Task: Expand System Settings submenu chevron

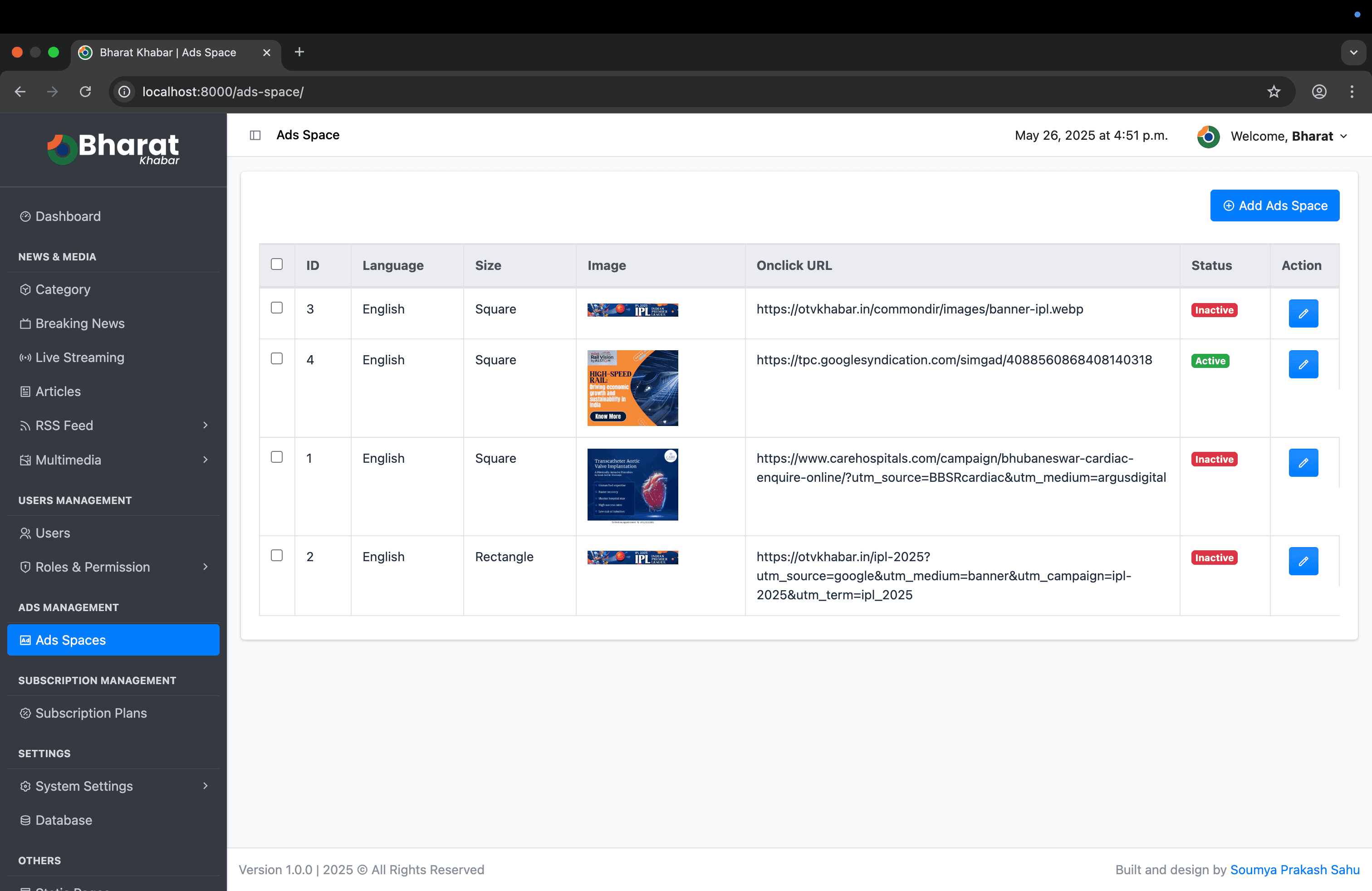Action: pyautogui.click(x=205, y=787)
